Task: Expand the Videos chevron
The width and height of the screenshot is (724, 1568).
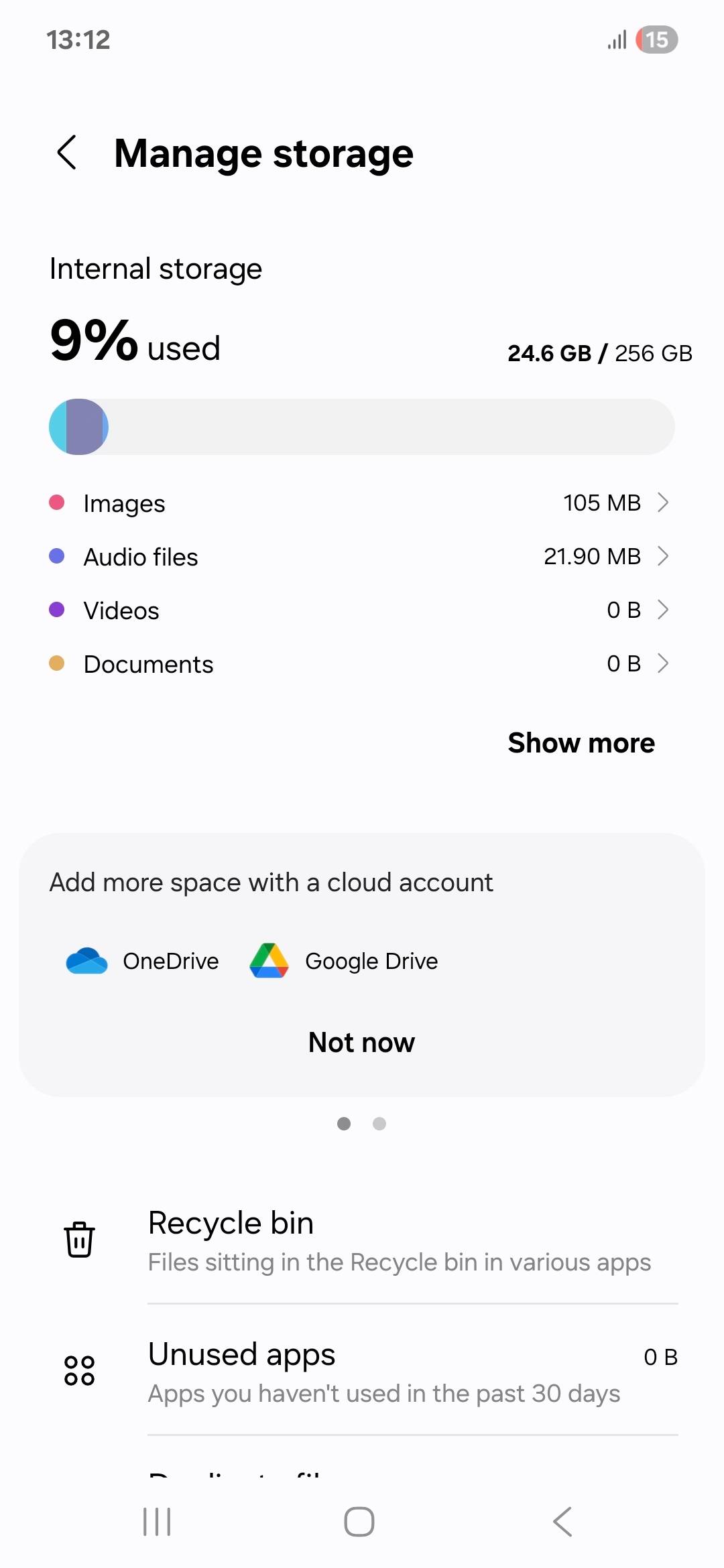Action: pyautogui.click(x=663, y=609)
